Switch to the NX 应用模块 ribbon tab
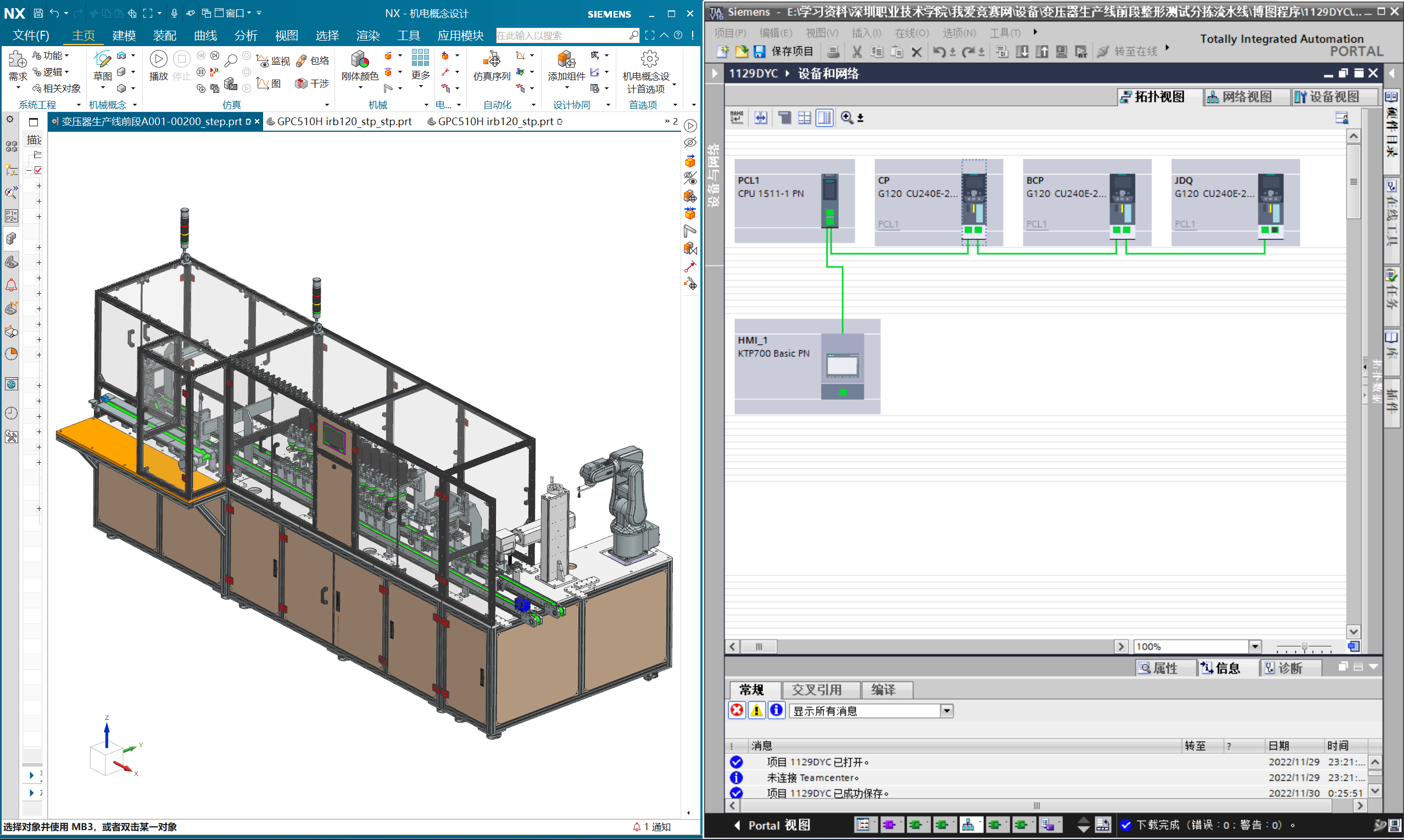 pyautogui.click(x=460, y=35)
